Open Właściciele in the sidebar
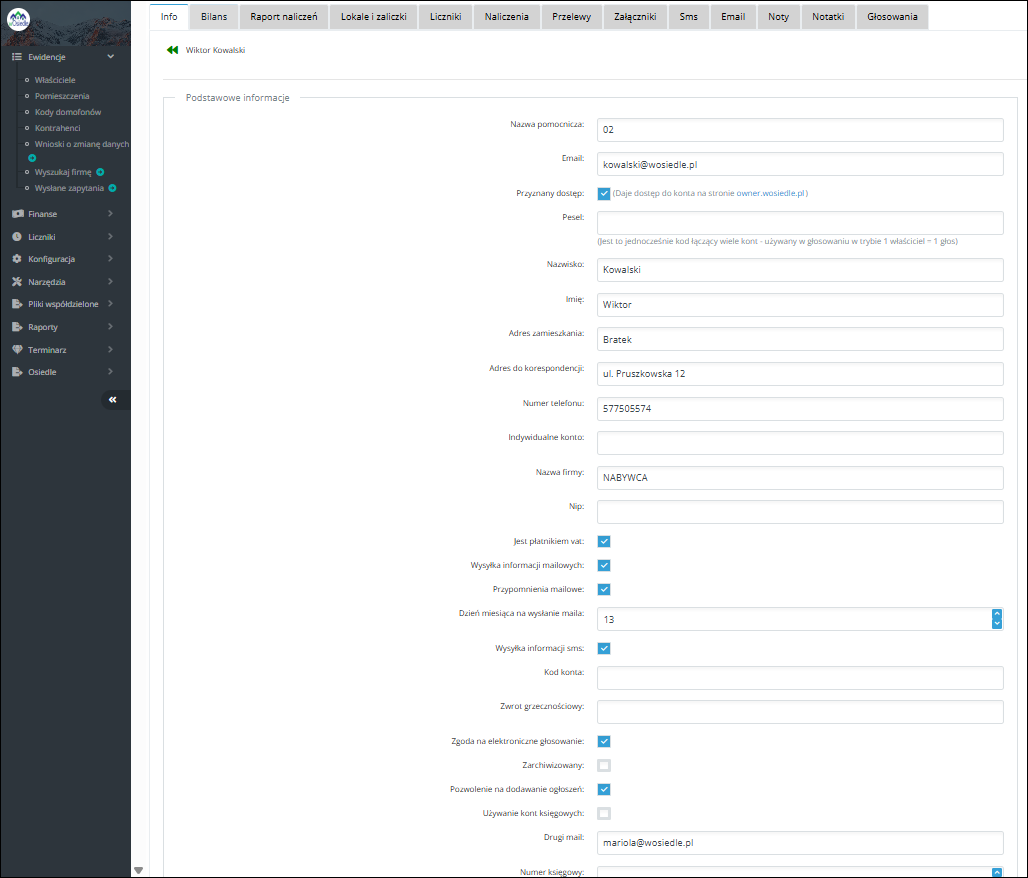The width and height of the screenshot is (1028, 878). pyautogui.click(x=55, y=79)
